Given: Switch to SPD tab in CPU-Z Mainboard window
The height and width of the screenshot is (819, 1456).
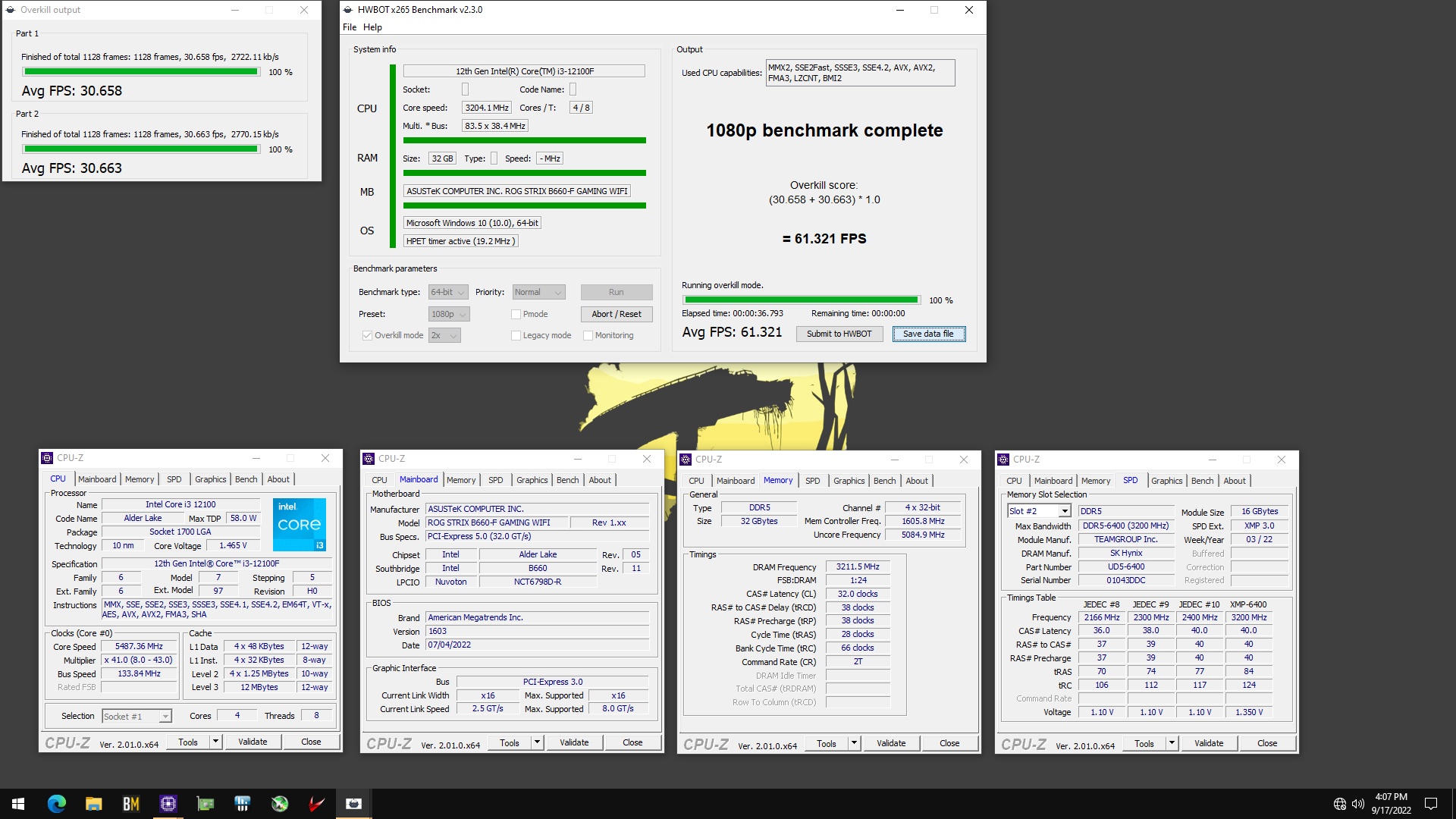Looking at the screenshot, I should tap(495, 480).
